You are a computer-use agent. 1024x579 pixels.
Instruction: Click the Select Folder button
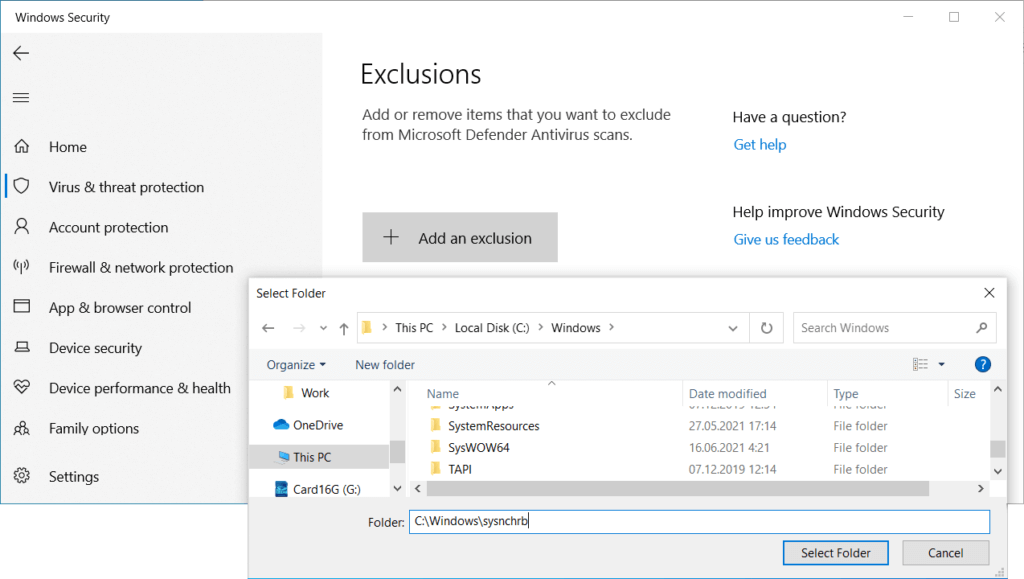(x=835, y=553)
